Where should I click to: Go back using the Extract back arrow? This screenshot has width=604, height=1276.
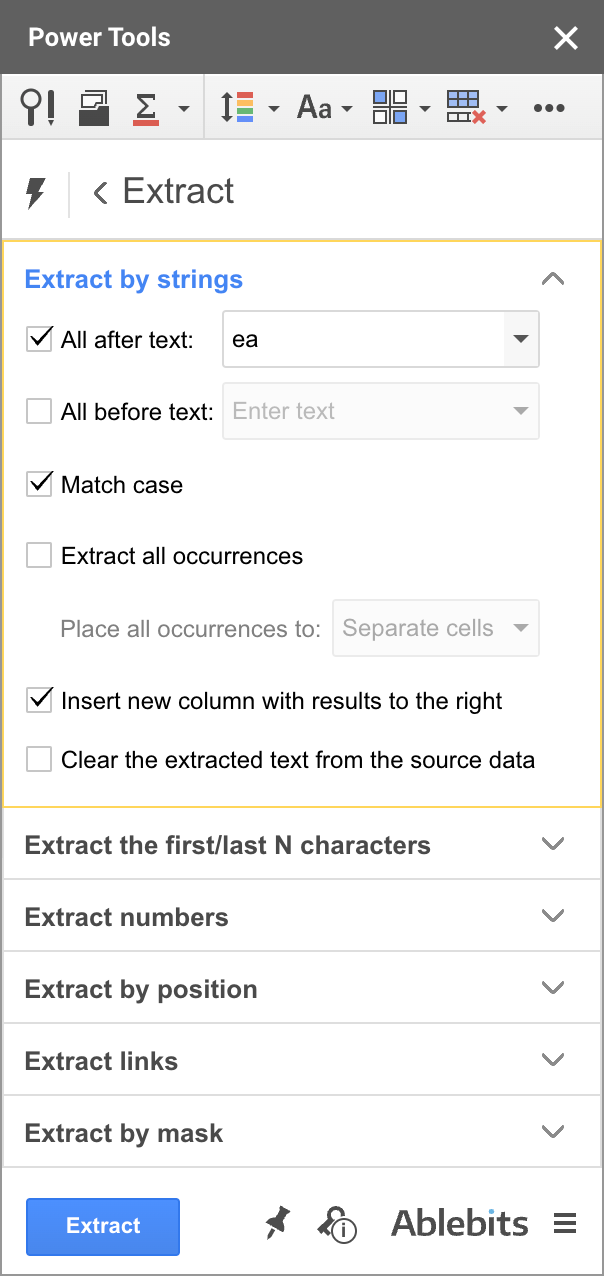click(x=100, y=192)
